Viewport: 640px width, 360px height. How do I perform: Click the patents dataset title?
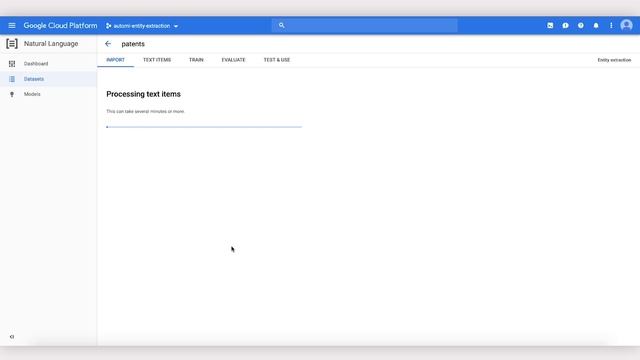pos(133,44)
